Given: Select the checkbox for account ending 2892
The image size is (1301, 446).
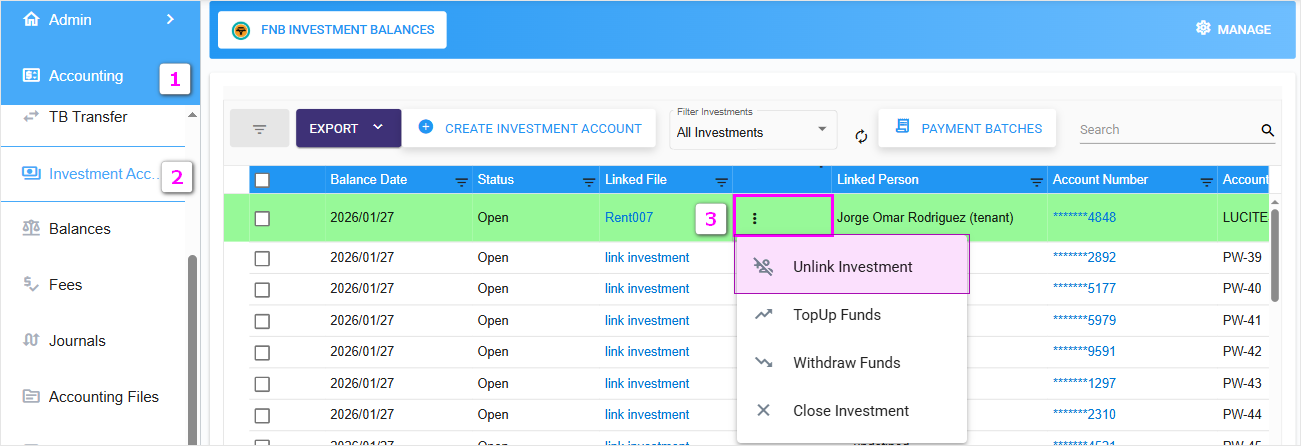Looking at the screenshot, I should pos(262,258).
